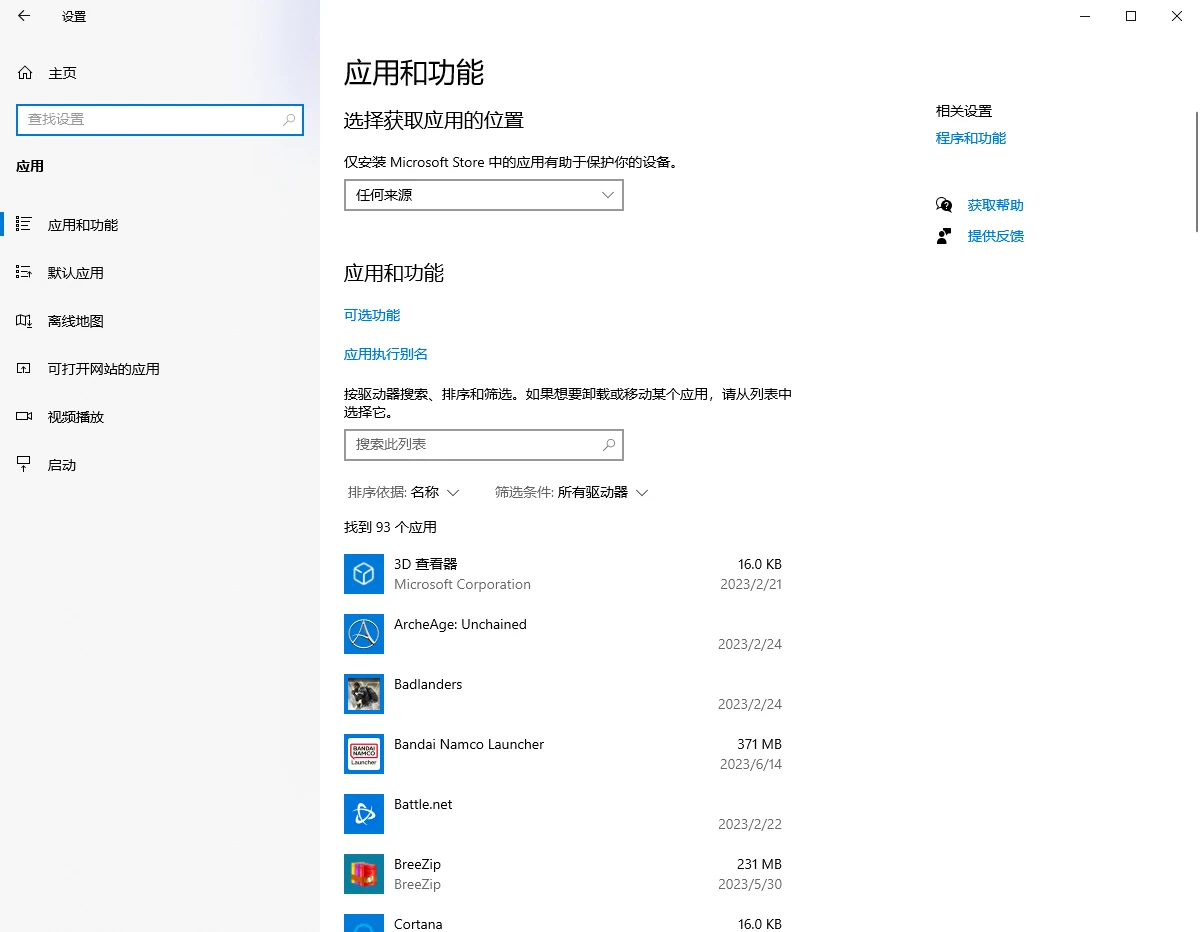Select the BreeZip app icon
The image size is (1200, 932).
pyautogui.click(x=363, y=874)
